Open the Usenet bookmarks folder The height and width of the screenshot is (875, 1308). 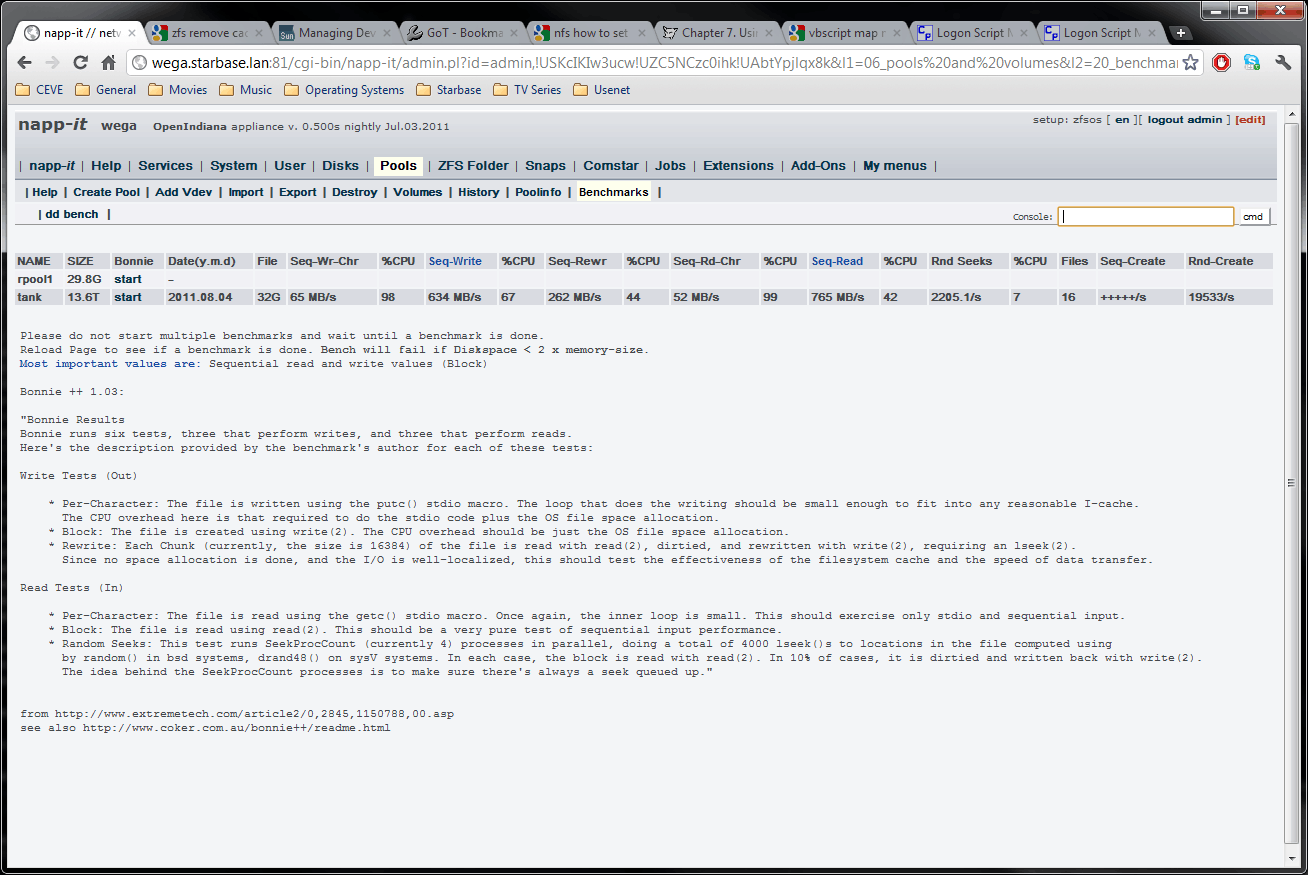tap(602, 90)
